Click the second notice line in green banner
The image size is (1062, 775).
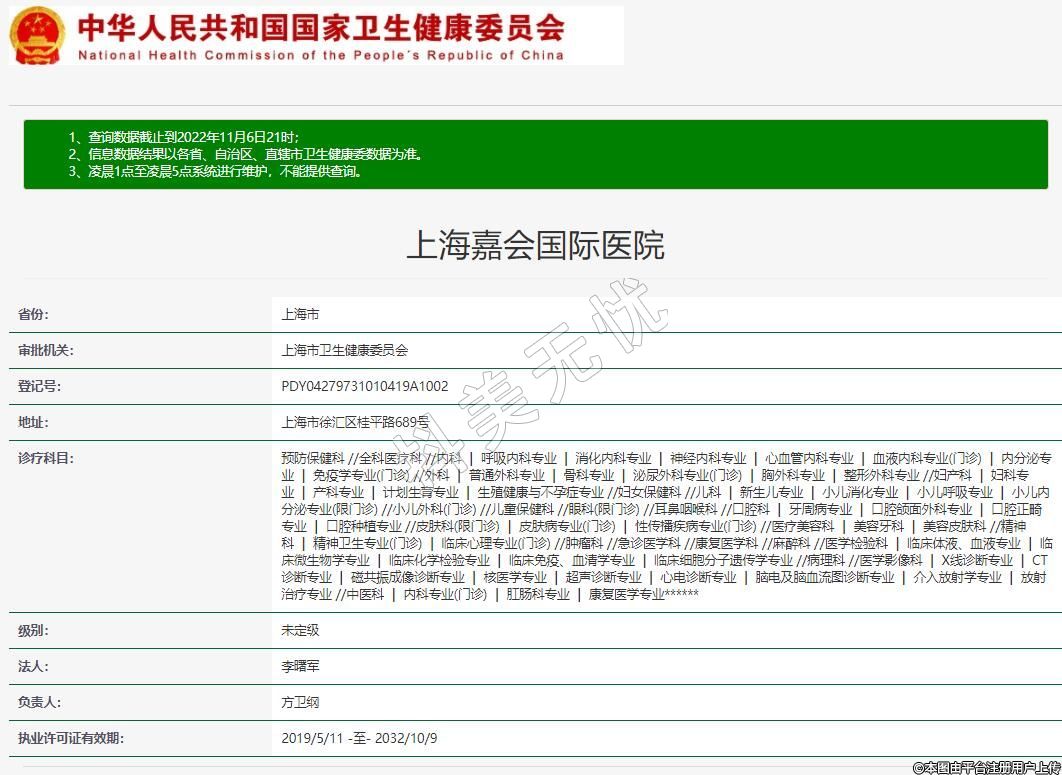point(245,154)
